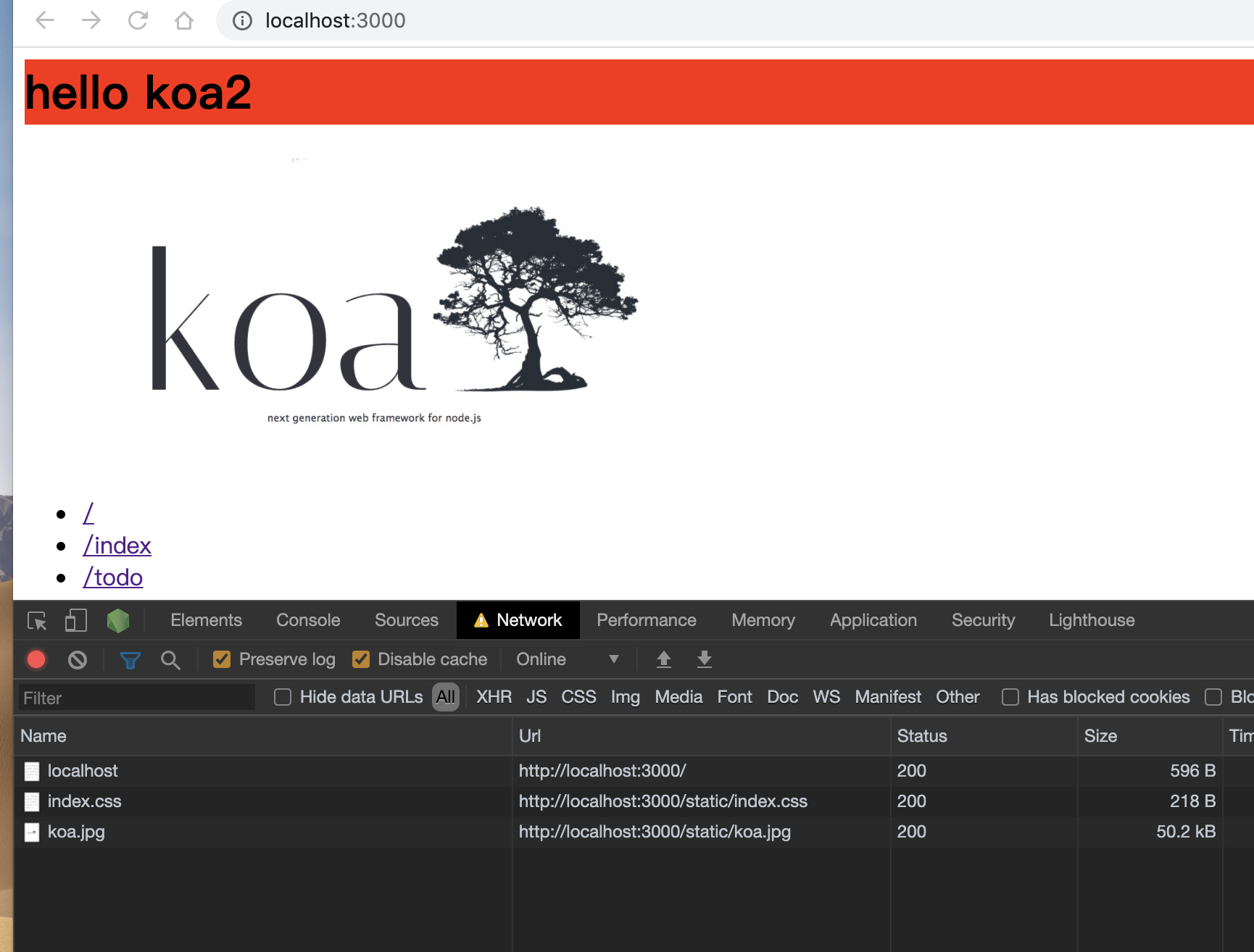View site information icon in address bar

(242, 21)
